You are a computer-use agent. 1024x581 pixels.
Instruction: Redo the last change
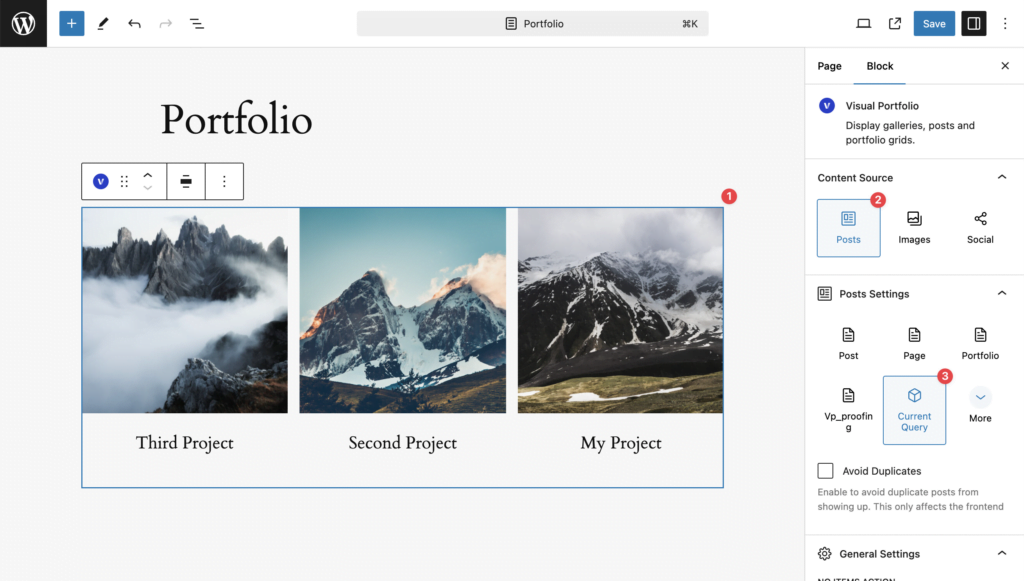pos(166,24)
